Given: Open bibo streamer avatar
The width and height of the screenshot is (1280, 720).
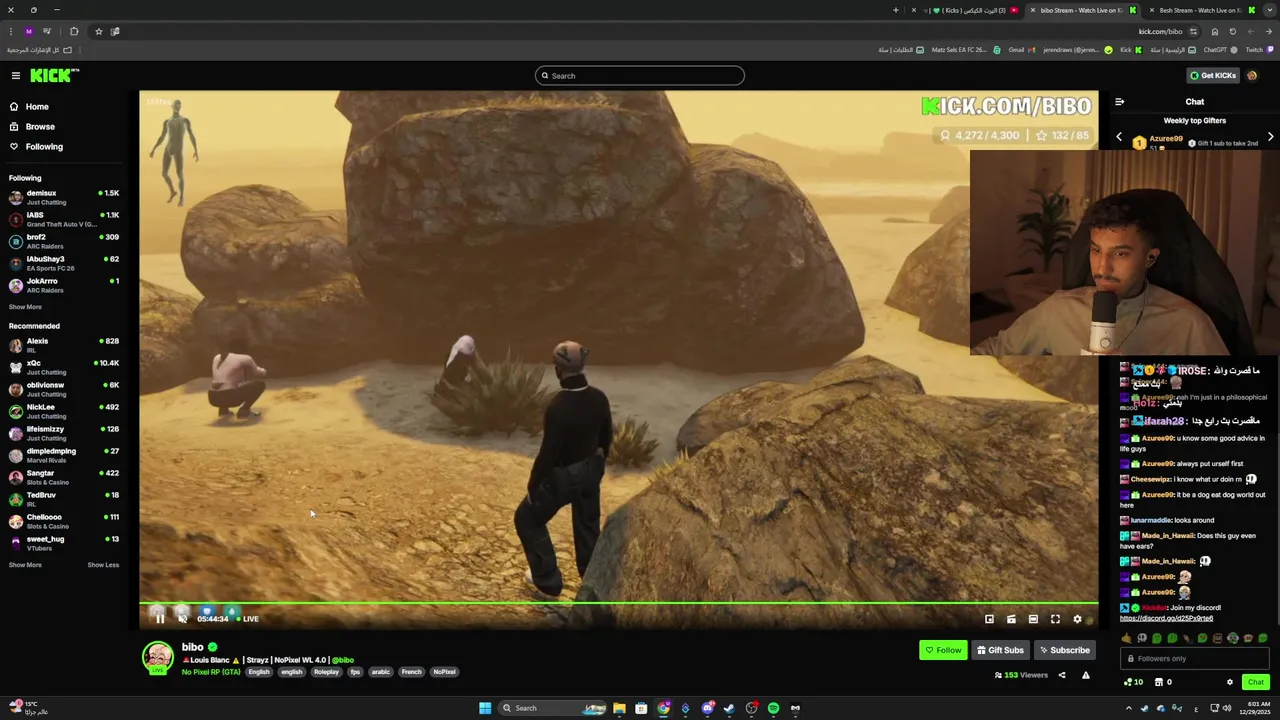Looking at the screenshot, I should click(157, 657).
